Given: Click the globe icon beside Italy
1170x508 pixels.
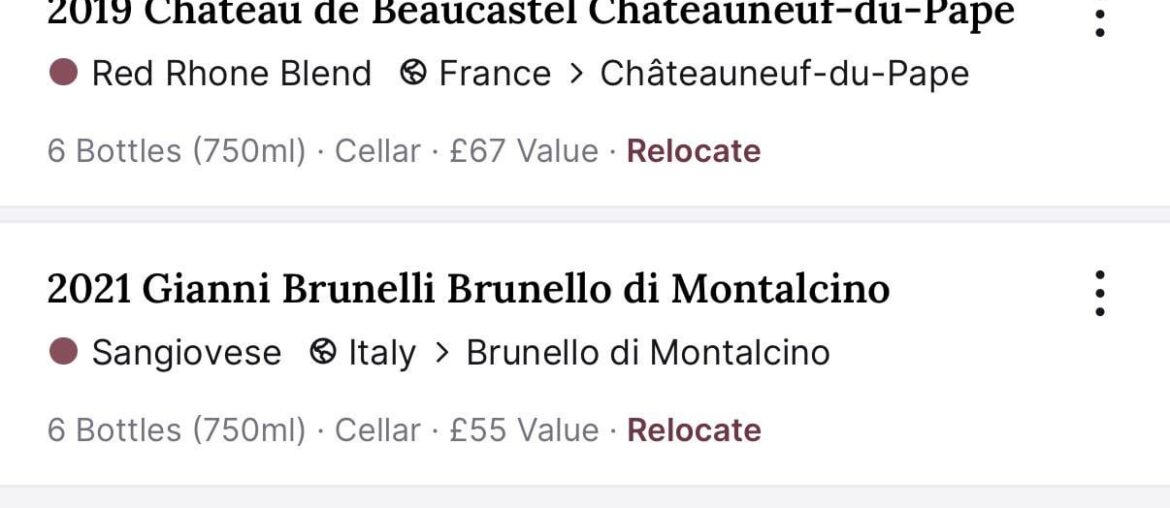Looking at the screenshot, I should (323, 353).
